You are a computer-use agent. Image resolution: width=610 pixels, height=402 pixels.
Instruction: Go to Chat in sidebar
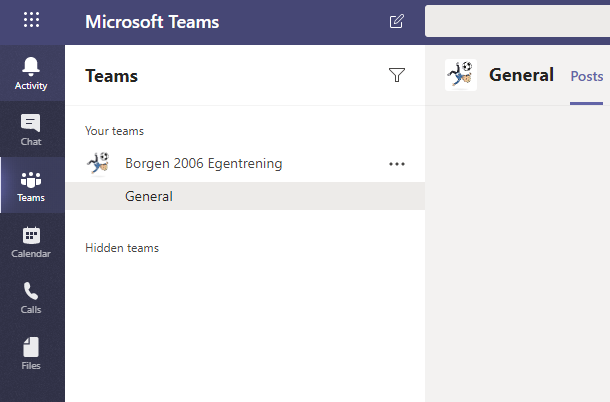(x=31, y=130)
